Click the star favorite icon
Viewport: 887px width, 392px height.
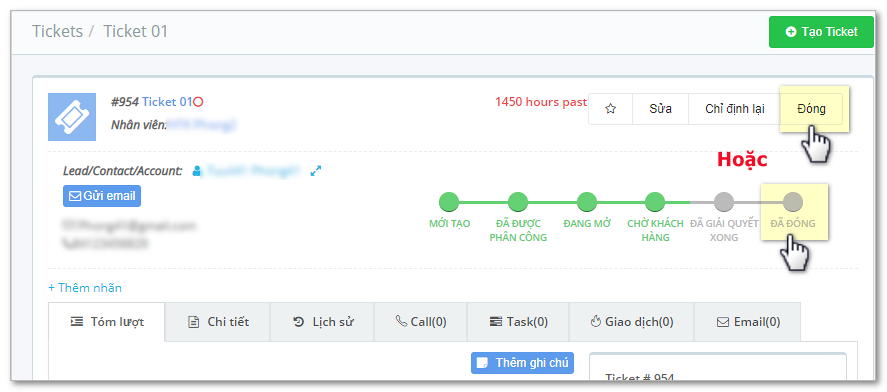click(610, 109)
